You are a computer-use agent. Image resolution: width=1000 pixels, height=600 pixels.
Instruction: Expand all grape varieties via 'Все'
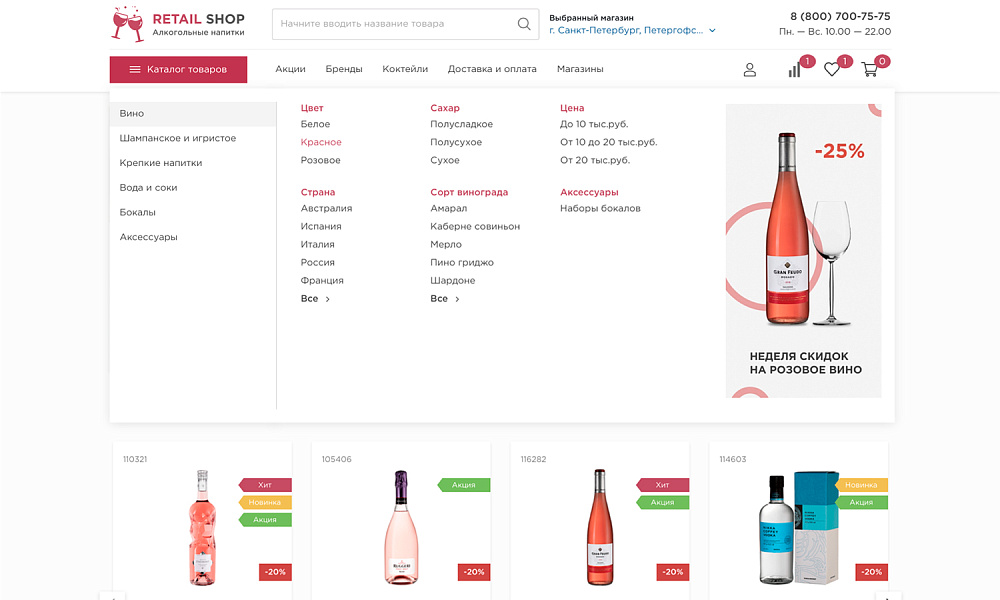click(445, 299)
